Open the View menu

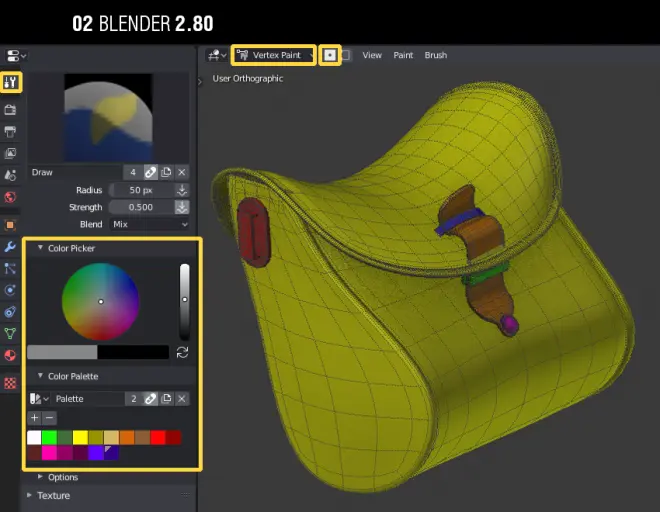click(372, 55)
